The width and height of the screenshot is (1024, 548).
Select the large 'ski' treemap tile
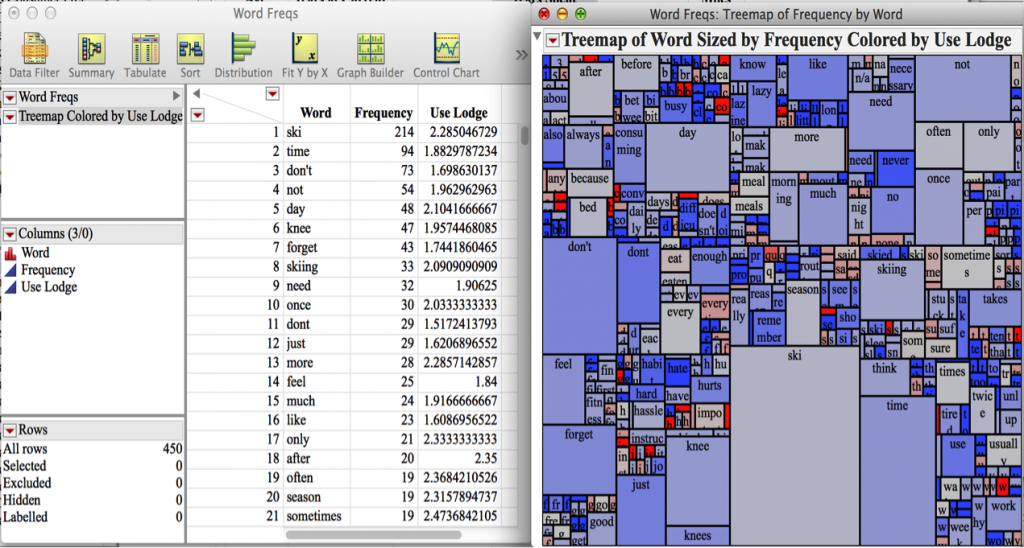[795, 445]
